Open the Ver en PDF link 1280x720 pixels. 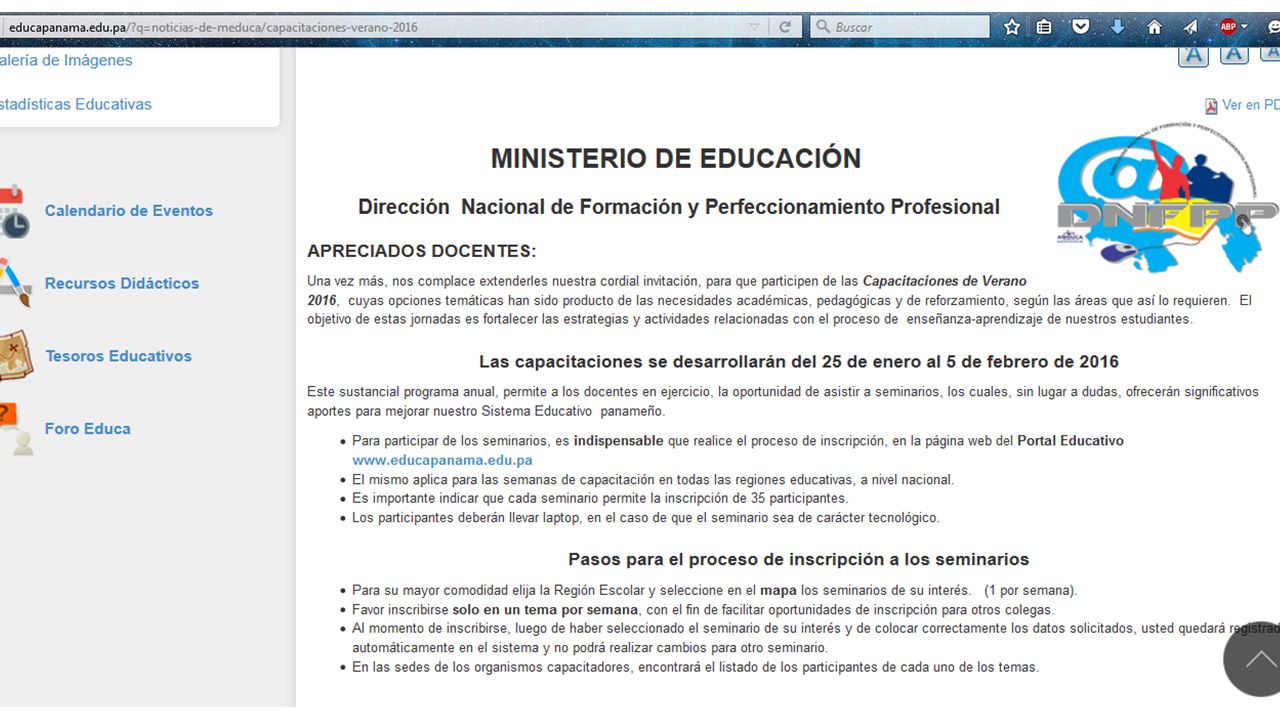coord(1250,105)
